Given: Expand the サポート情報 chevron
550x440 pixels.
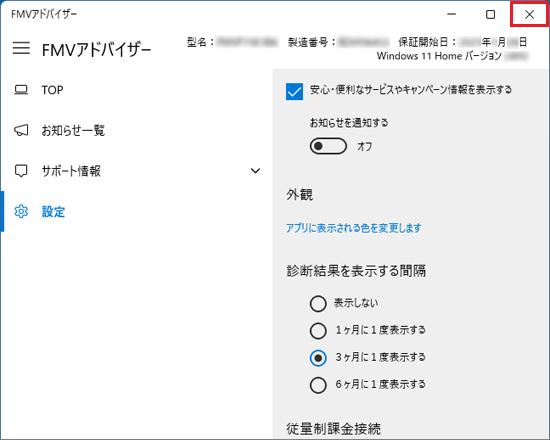Looking at the screenshot, I should [x=255, y=171].
